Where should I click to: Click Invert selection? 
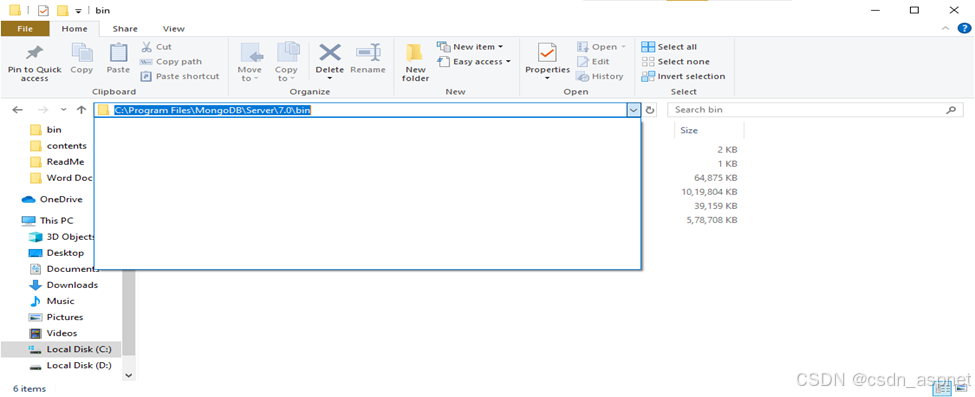683,77
